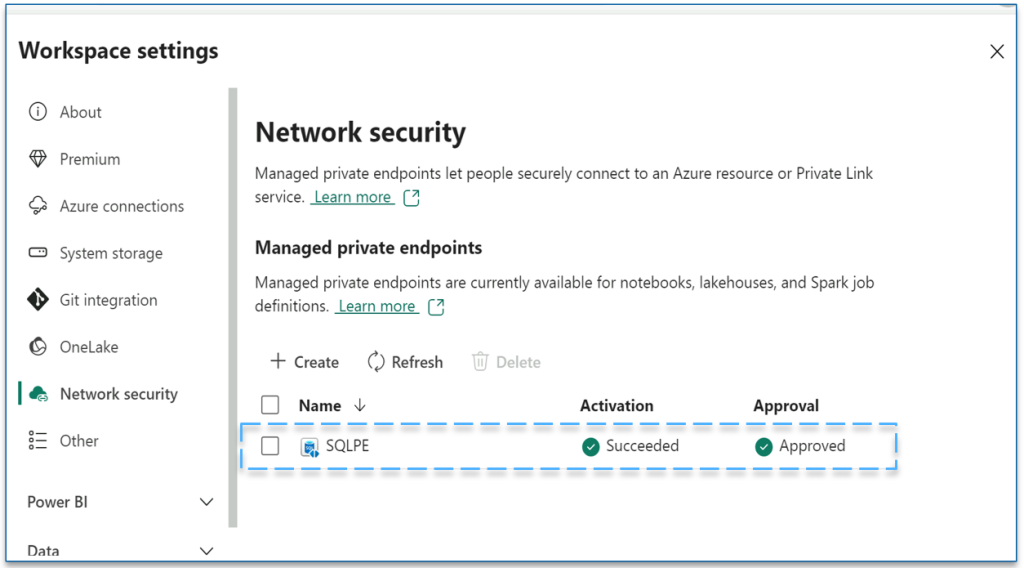Click the Azure connections cloud icon
This screenshot has height=568, width=1024.
click(38, 206)
